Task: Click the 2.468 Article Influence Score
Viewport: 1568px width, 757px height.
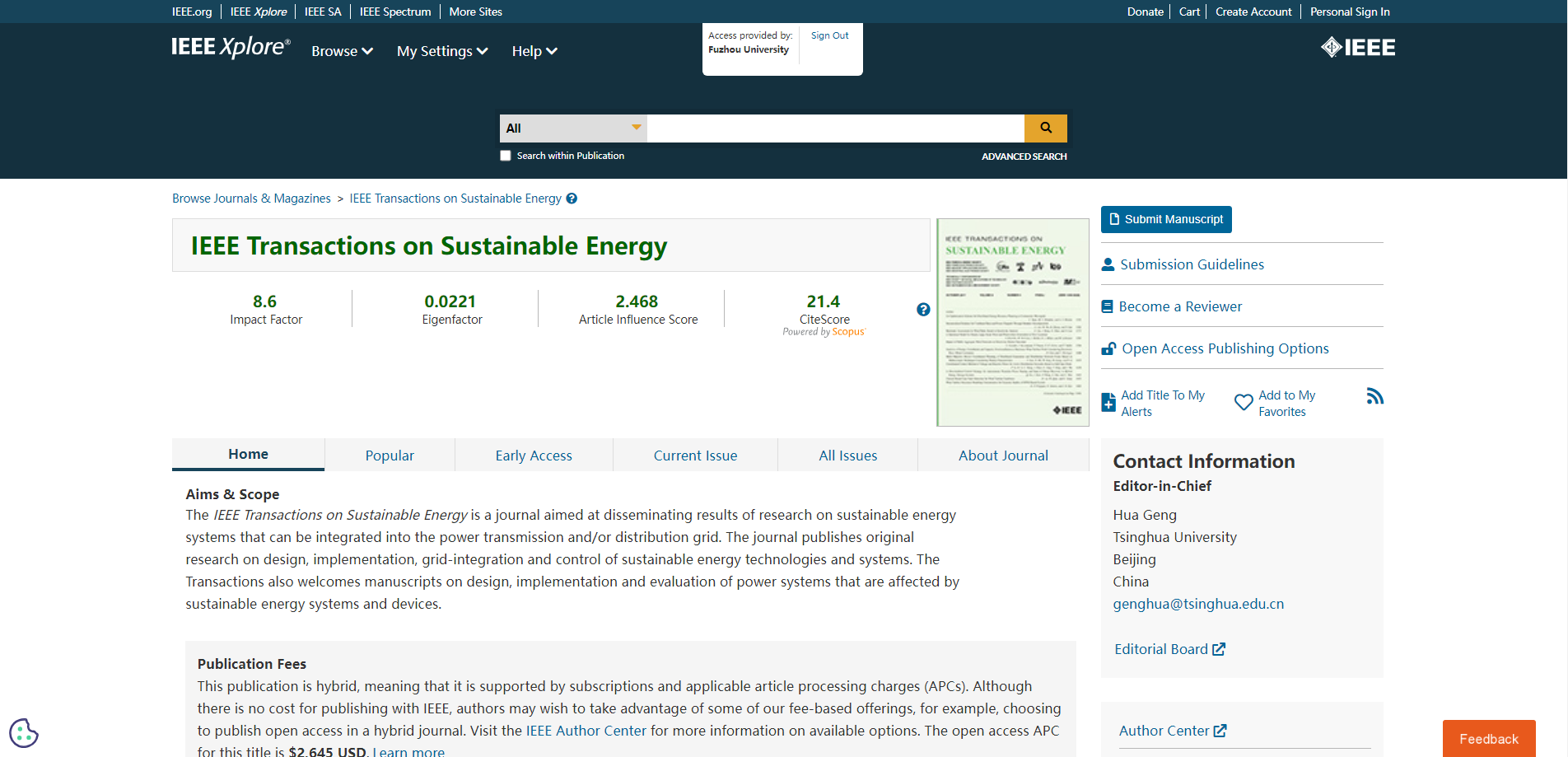Action: point(637,301)
